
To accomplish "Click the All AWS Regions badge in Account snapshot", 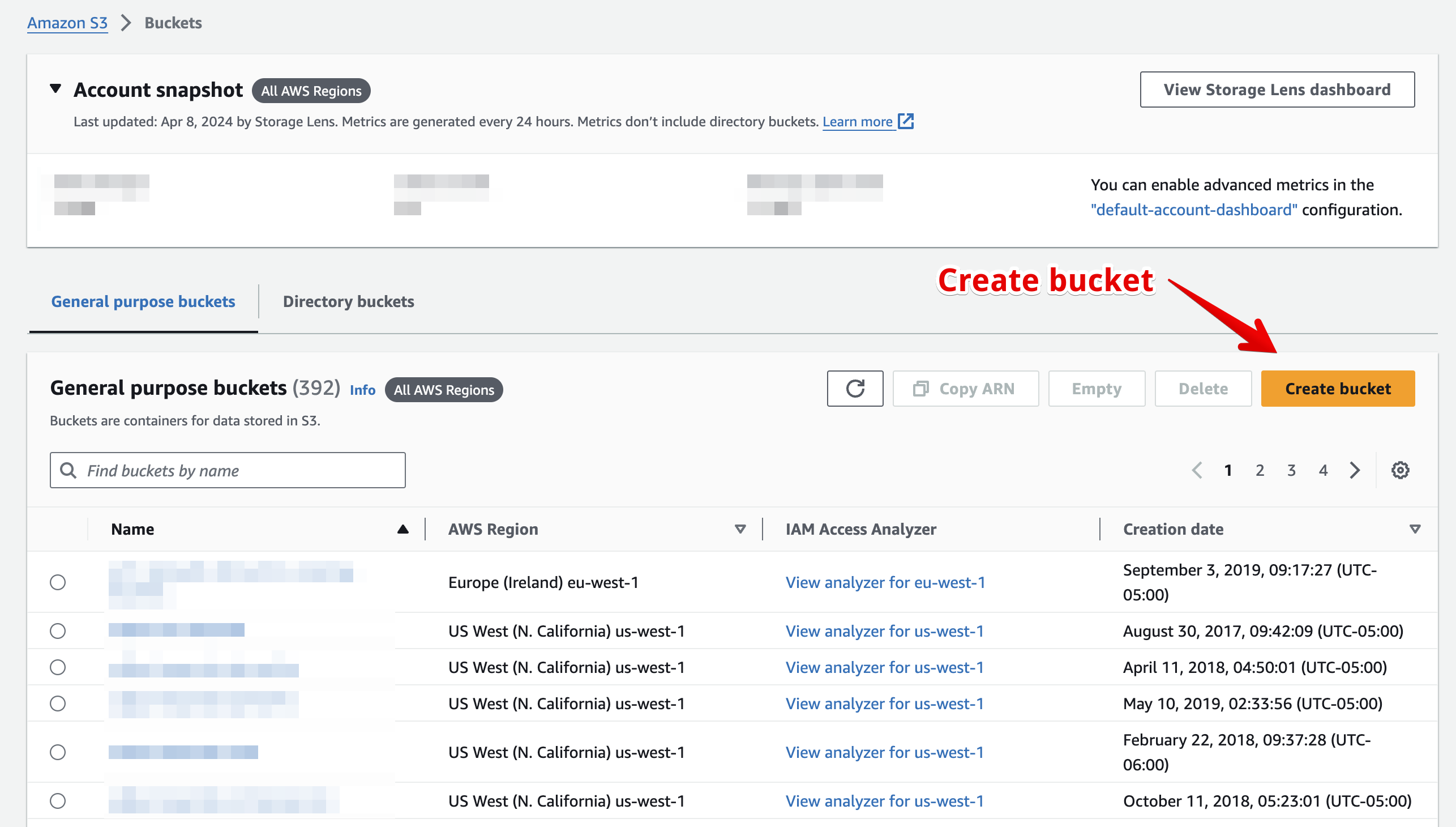I will coord(311,90).
